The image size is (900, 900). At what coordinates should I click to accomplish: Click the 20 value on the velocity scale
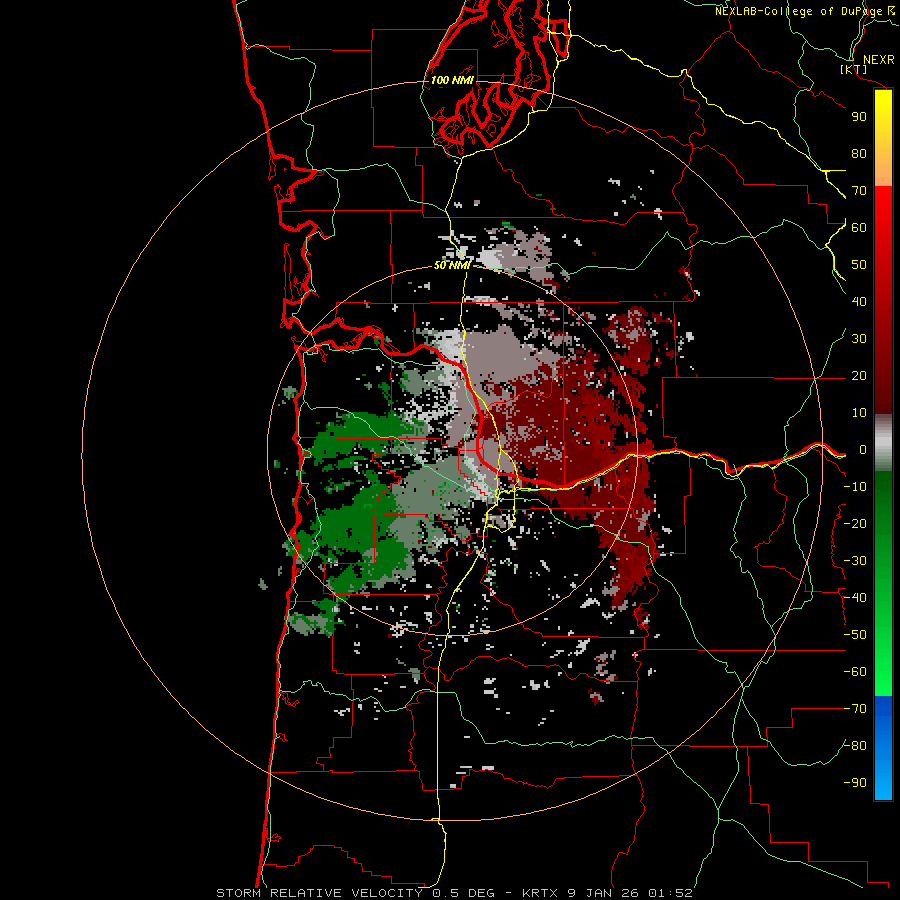[x=859, y=375]
